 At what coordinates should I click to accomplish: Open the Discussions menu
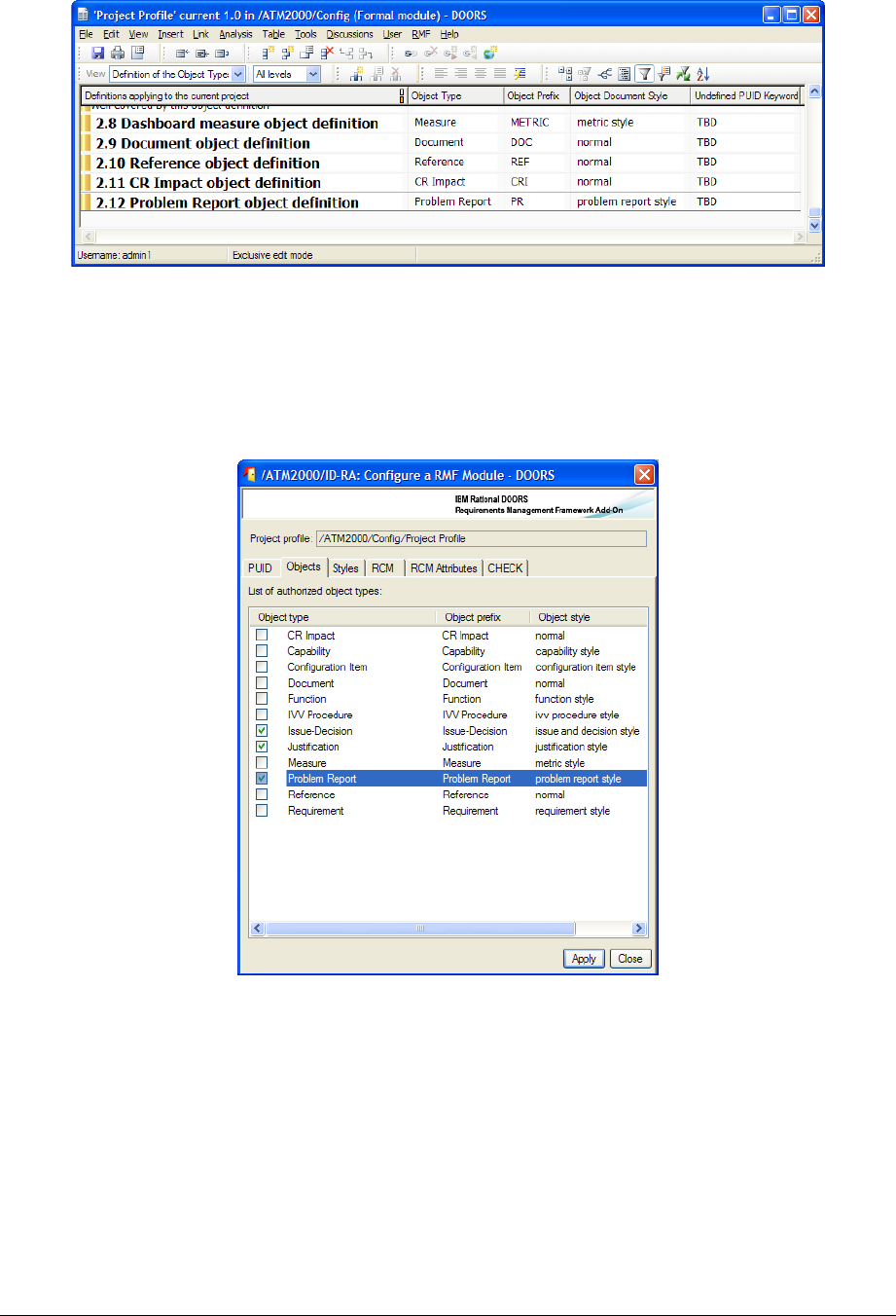[349, 34]
